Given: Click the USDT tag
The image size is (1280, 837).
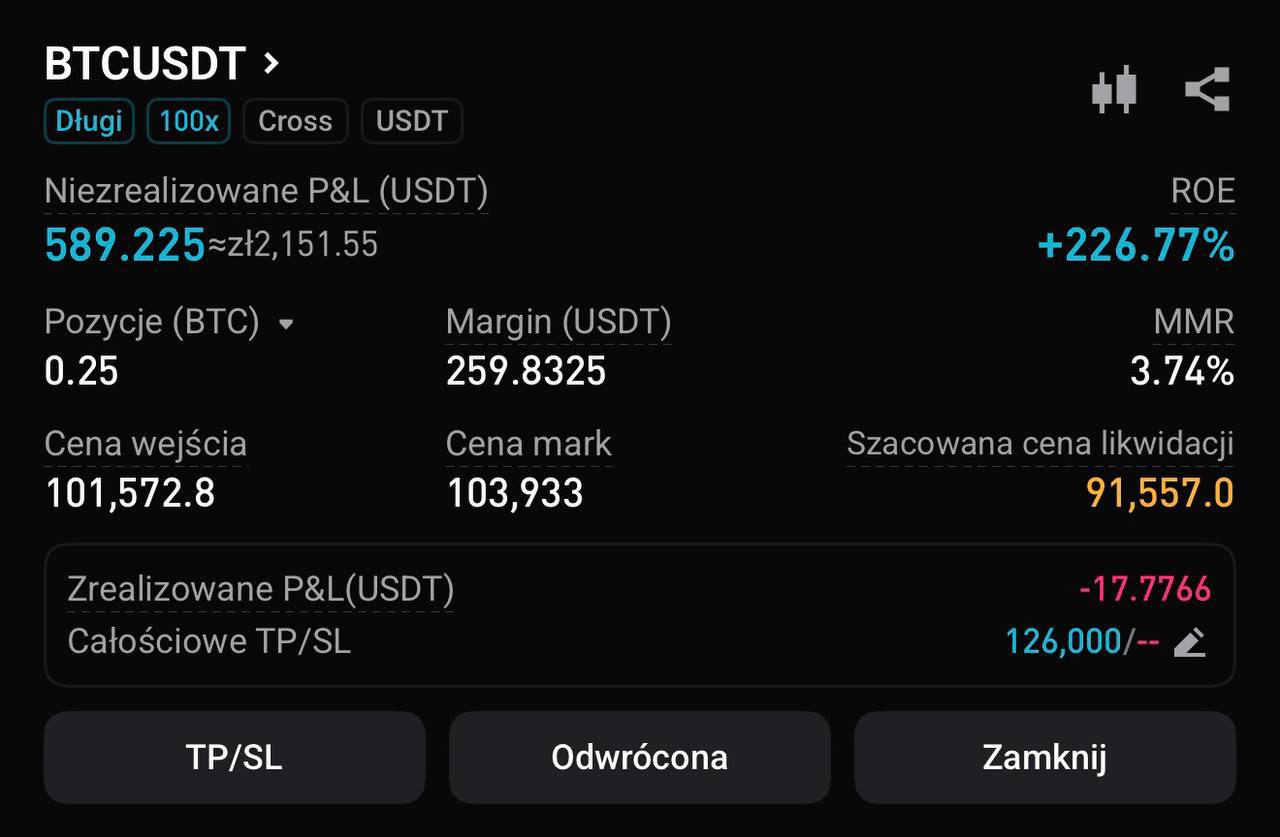Looking at the screenshot, I should [411, 122].
